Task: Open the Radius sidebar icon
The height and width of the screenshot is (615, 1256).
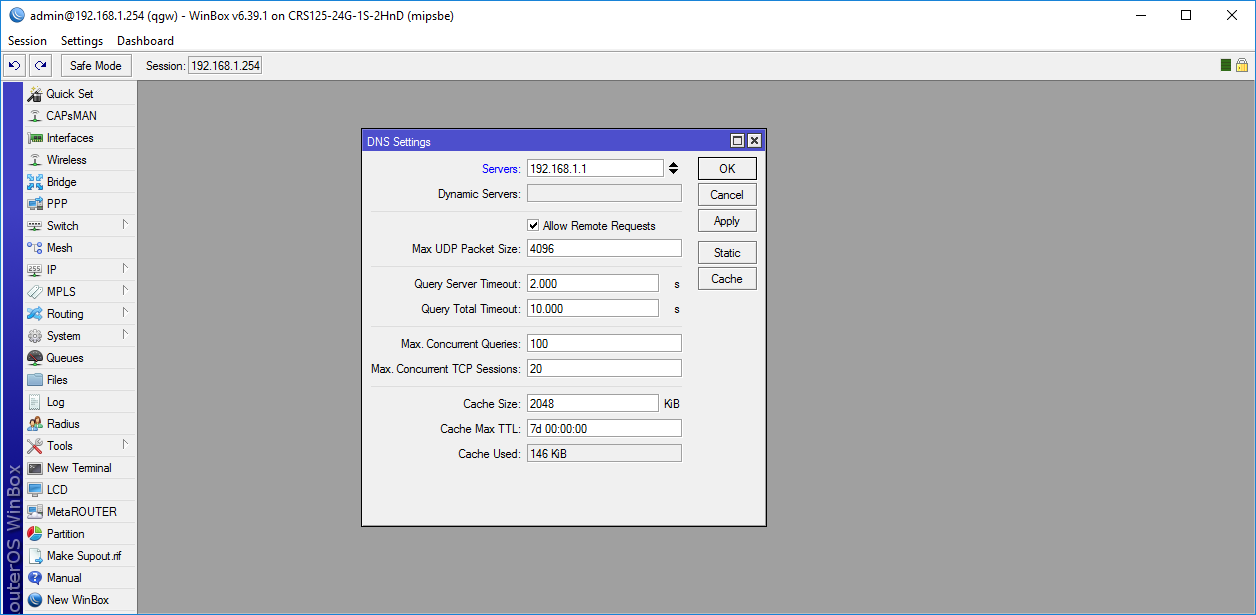Action: tap(35, 424)
